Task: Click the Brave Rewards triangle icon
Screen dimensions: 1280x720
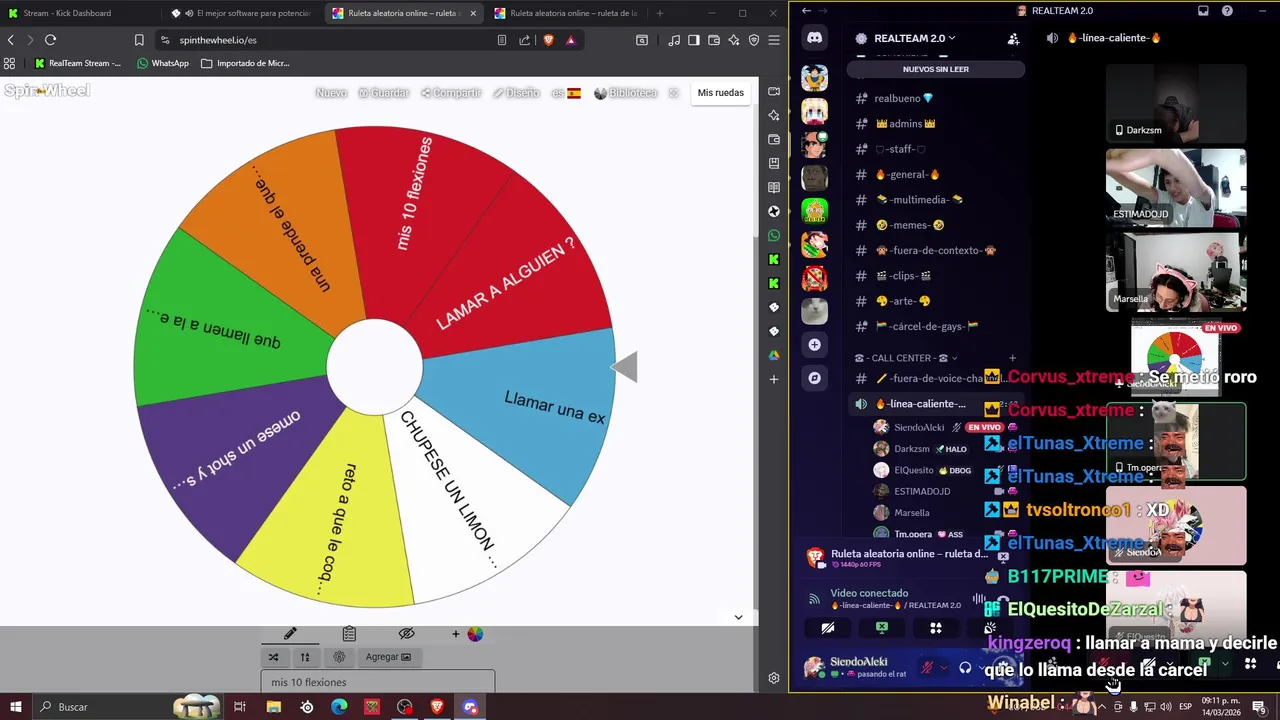Action: point(570,40)
